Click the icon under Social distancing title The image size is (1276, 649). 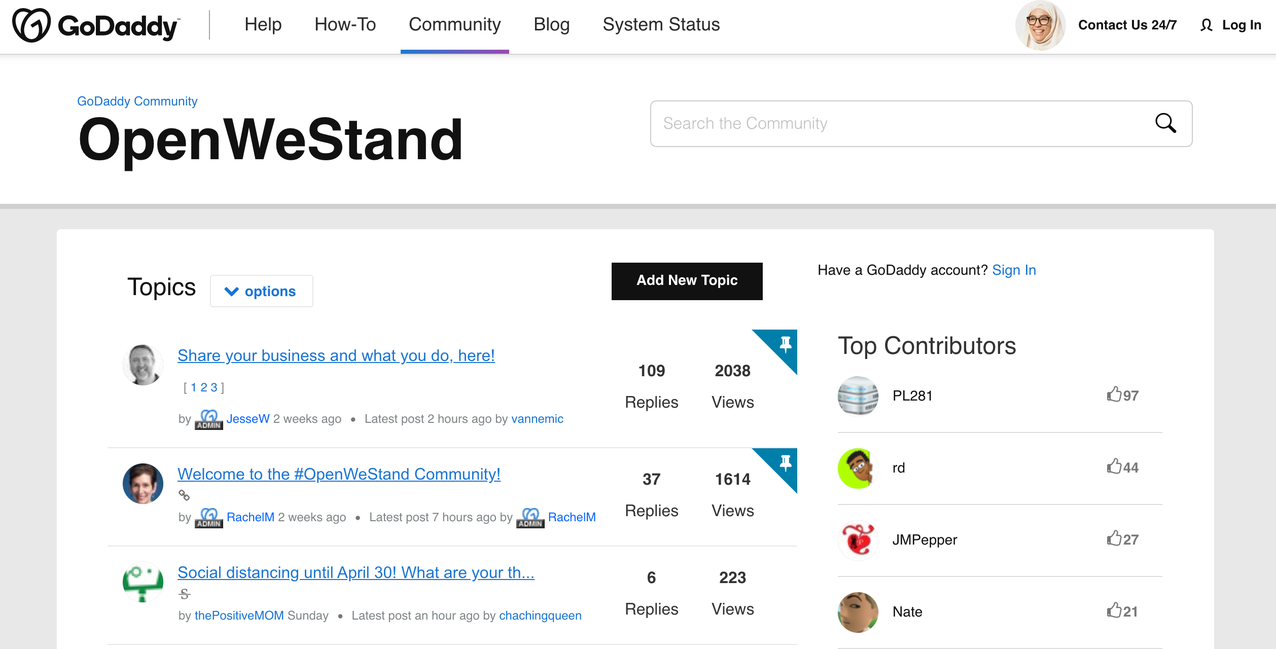pos(184,594)
